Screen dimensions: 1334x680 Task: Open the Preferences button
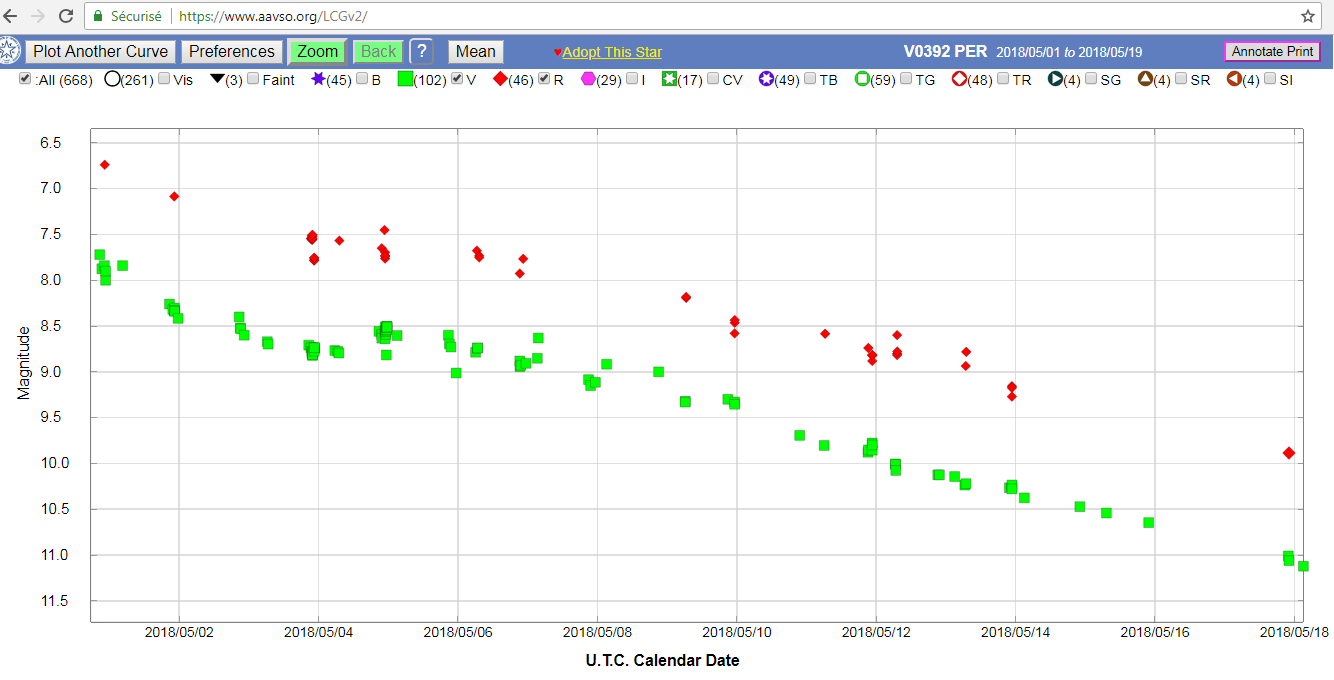(231, 52)
